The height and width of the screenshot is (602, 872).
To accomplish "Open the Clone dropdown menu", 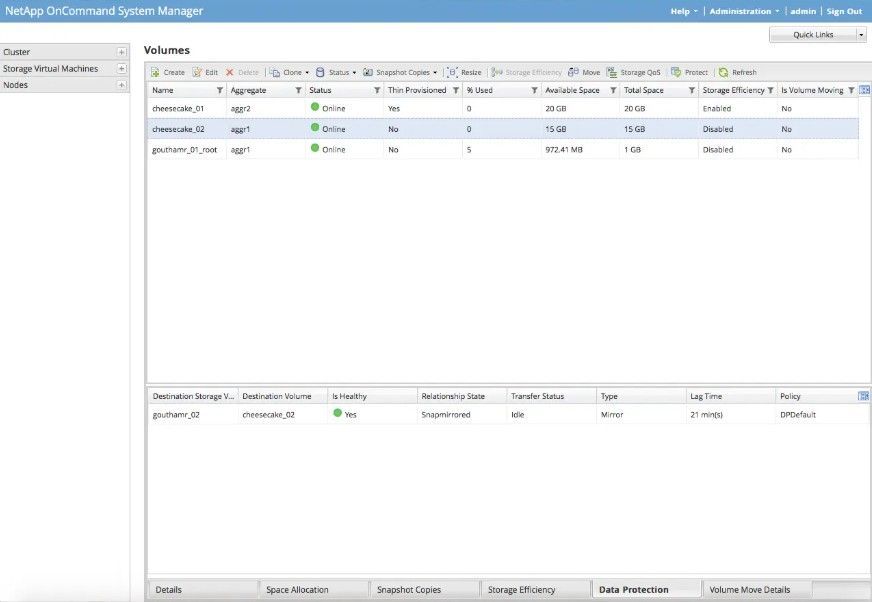I will click(291, 73).
